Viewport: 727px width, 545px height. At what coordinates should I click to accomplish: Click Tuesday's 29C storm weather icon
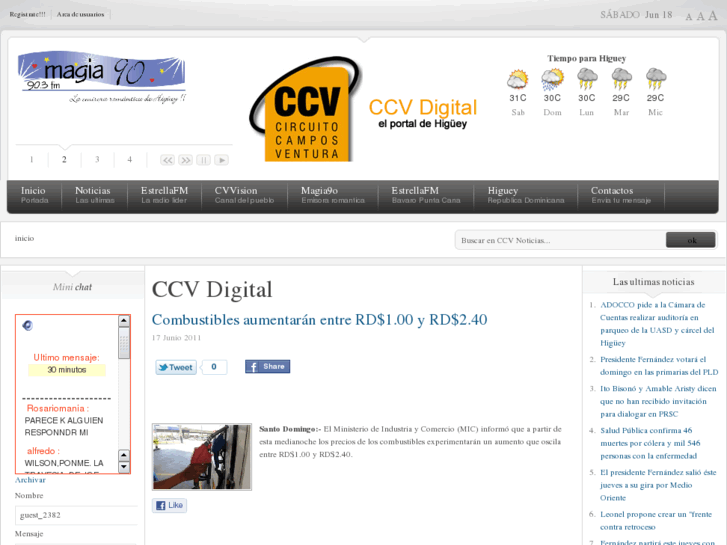click(x=621, y=79)
